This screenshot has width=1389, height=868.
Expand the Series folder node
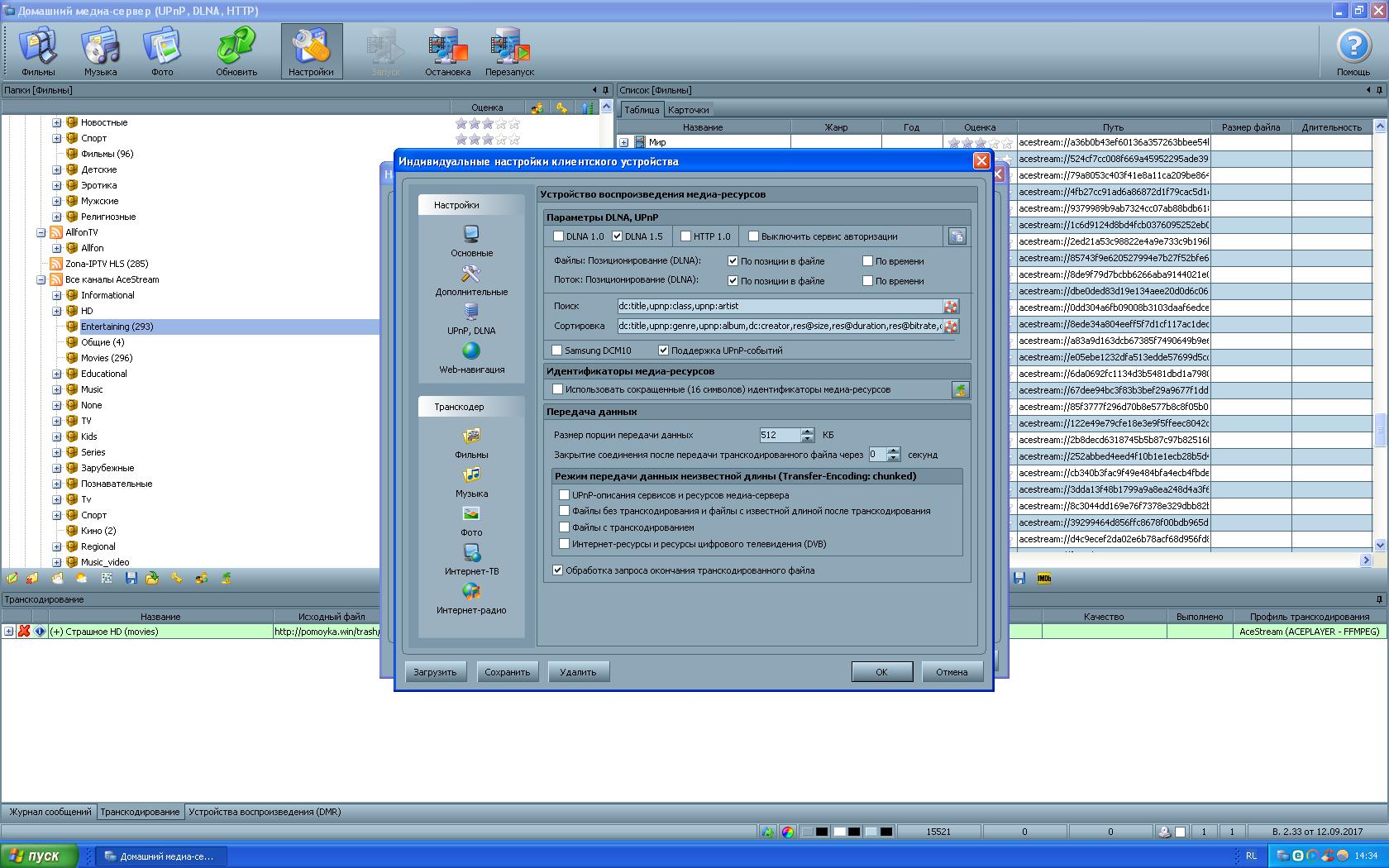tap(57, 452)
